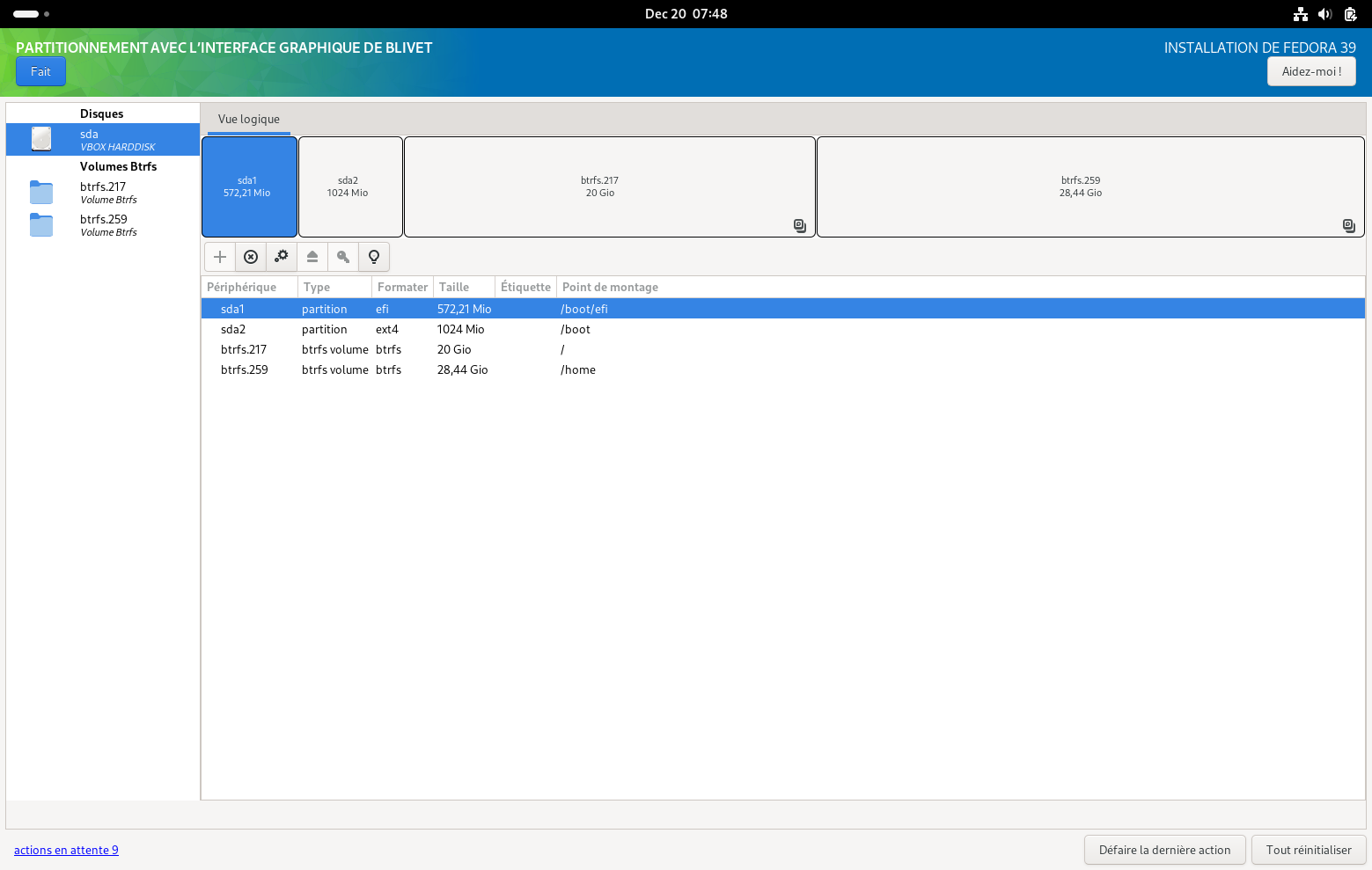Select the Vue logique tab
Image resolution: width=1372 pixels, height=870 pixels.
coord(249,120)
